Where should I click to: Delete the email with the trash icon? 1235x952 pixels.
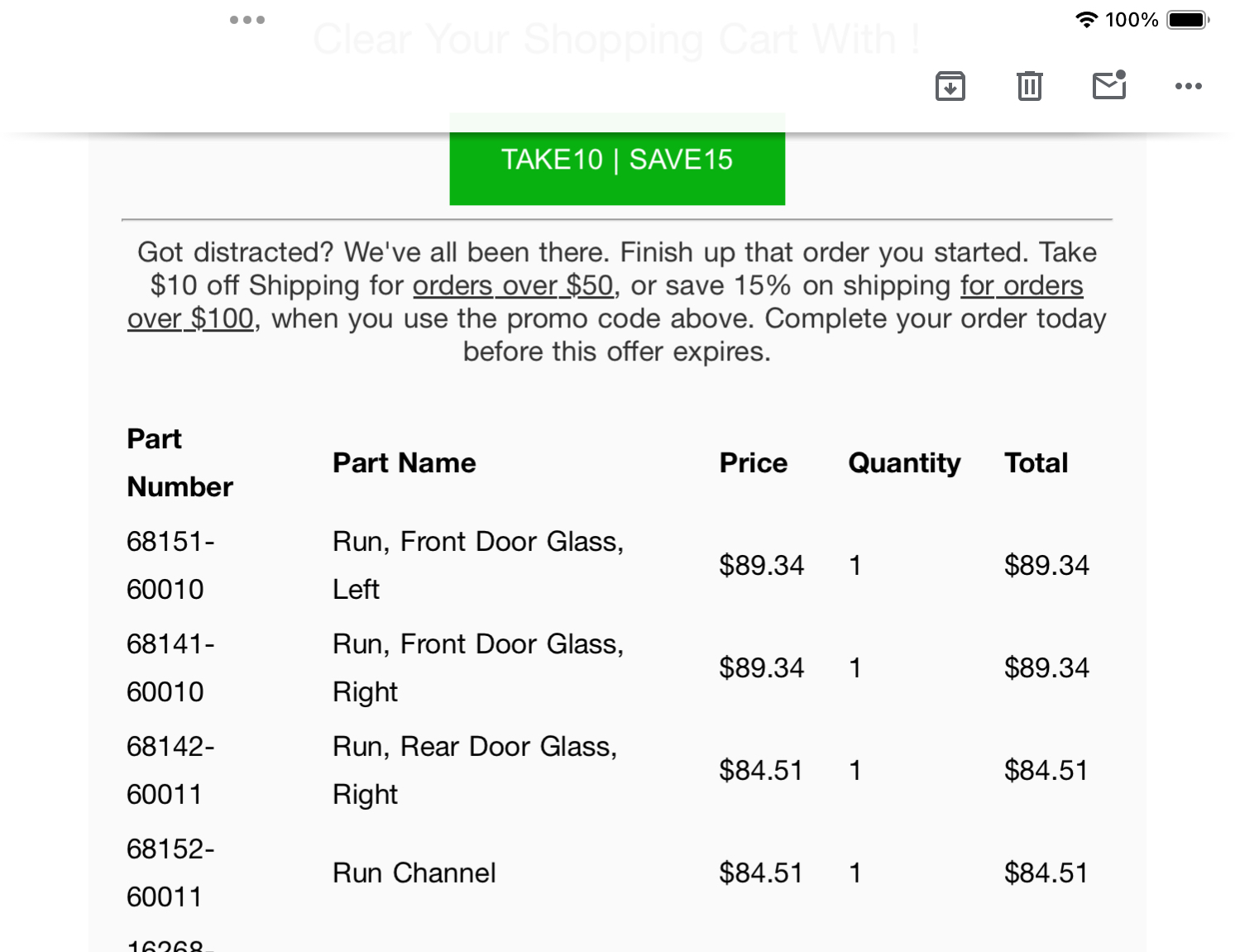1029,86
